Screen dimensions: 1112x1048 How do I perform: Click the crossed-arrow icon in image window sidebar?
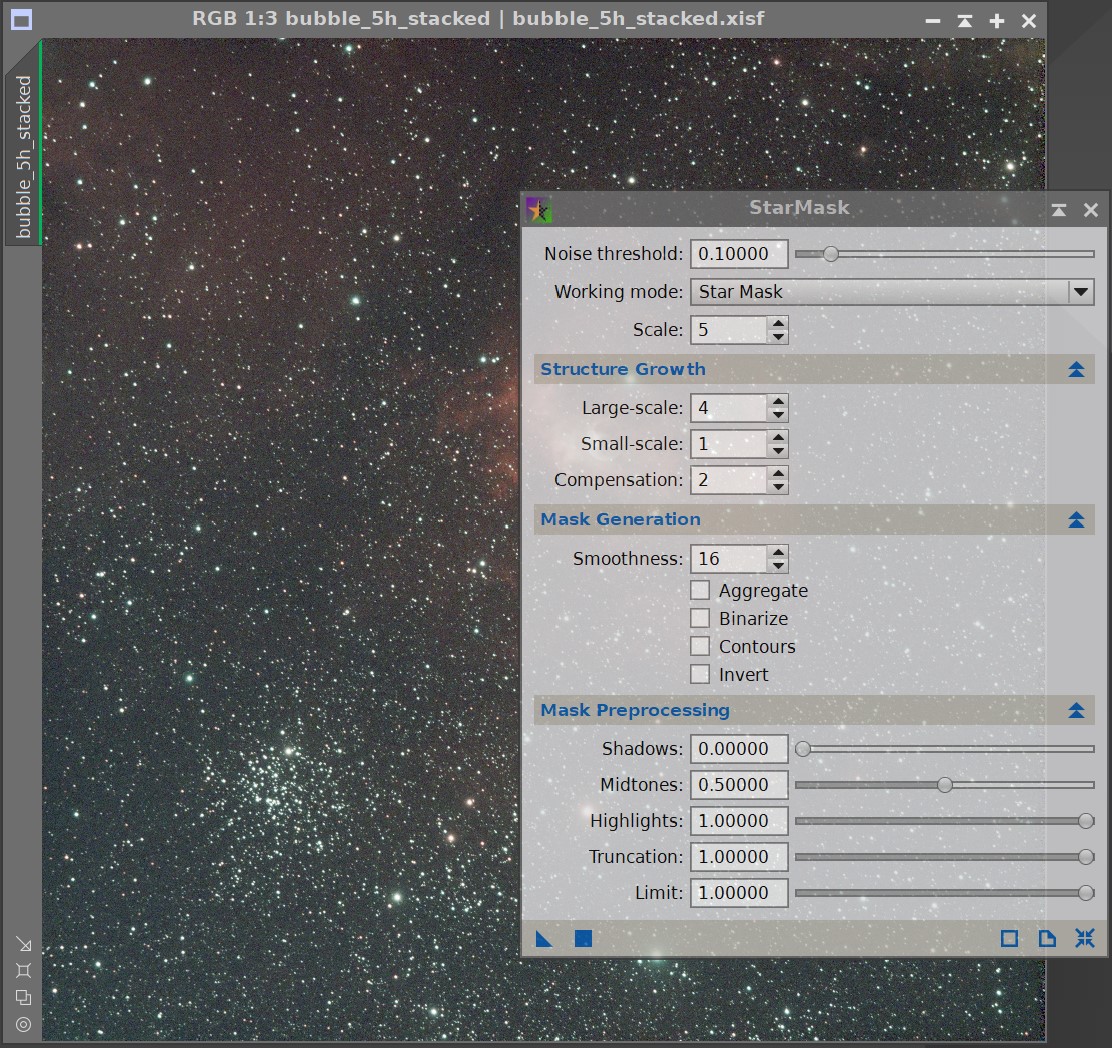tap(23, 944)
